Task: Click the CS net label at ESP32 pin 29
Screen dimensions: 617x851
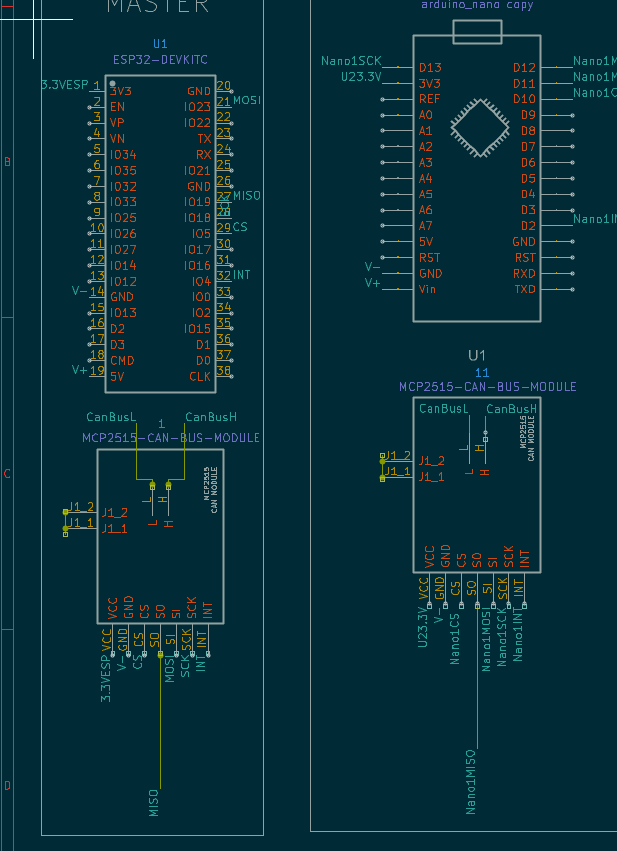Action: tap(240, 227)
